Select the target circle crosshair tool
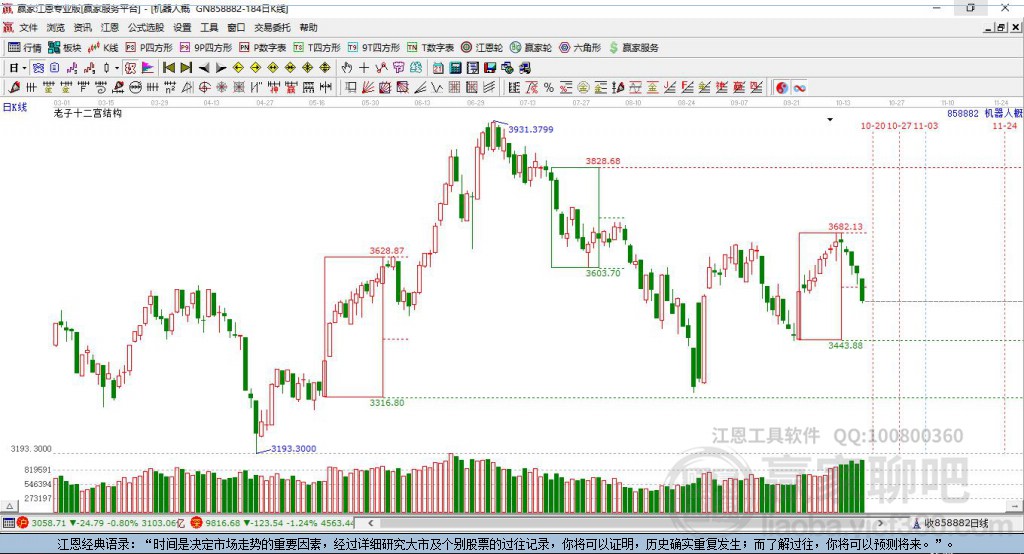This screenshot has width=1024, height=554. pyautogui.click(x=204, y=88)
